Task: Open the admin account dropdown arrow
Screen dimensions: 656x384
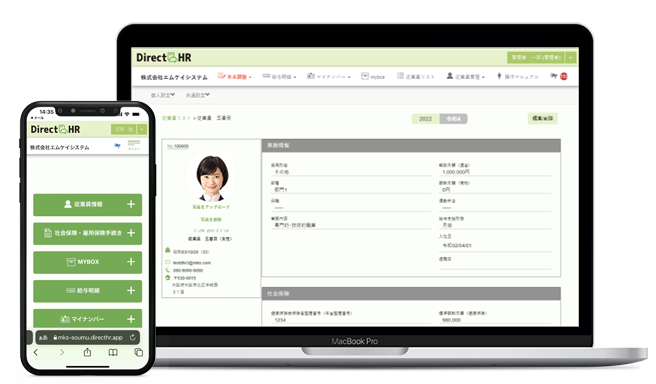Action: coord(571,58)
